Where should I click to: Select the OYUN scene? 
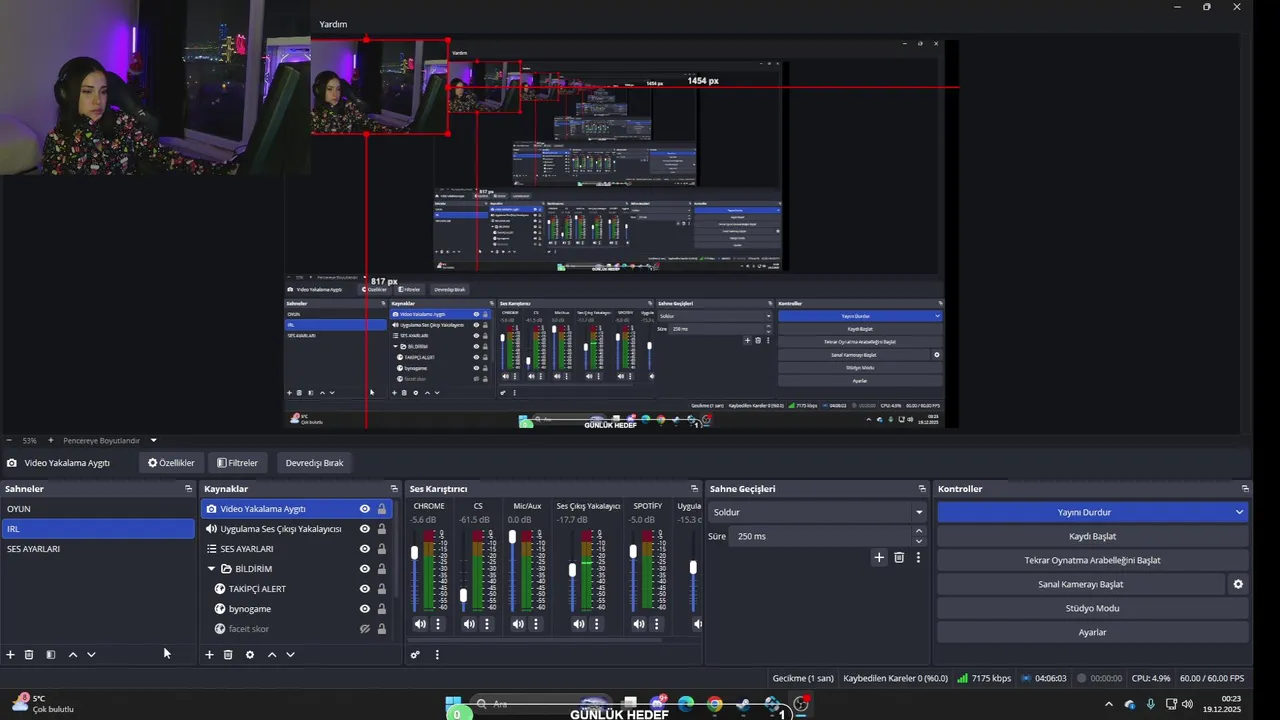coord(97,509)
